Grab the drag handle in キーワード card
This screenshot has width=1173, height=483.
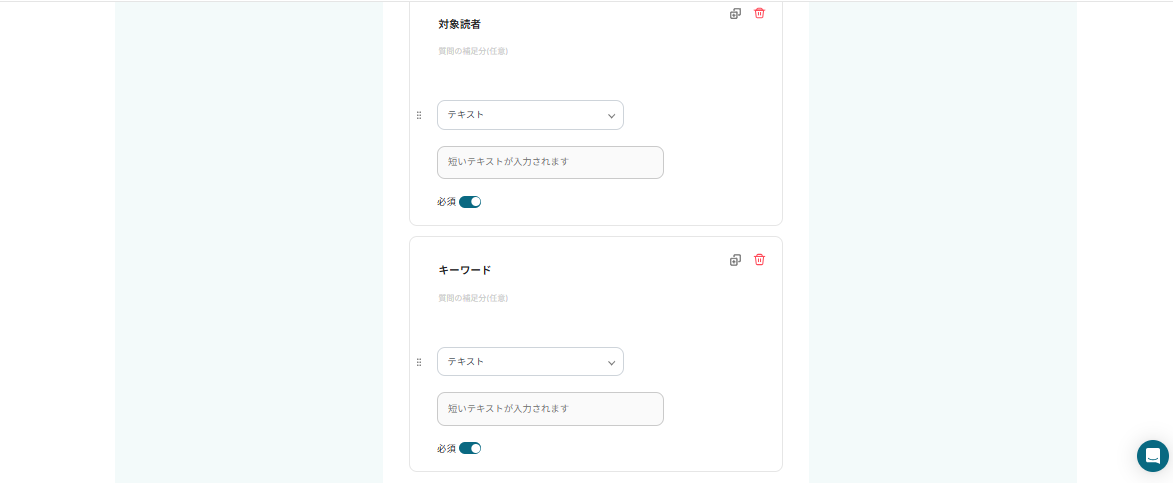pyautogui.click(x=419, y=362)
